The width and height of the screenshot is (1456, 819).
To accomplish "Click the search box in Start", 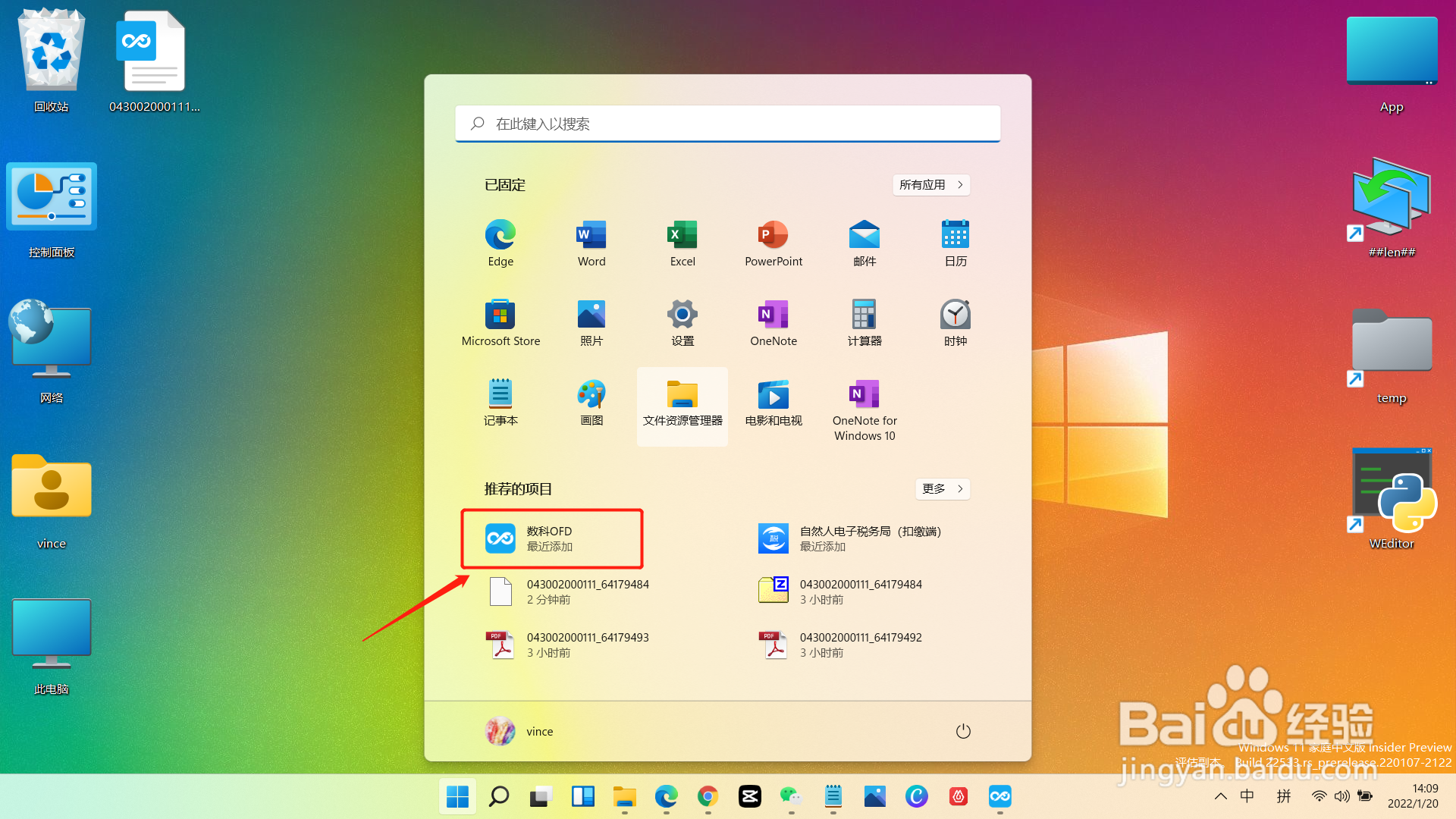I will point(728,124).
